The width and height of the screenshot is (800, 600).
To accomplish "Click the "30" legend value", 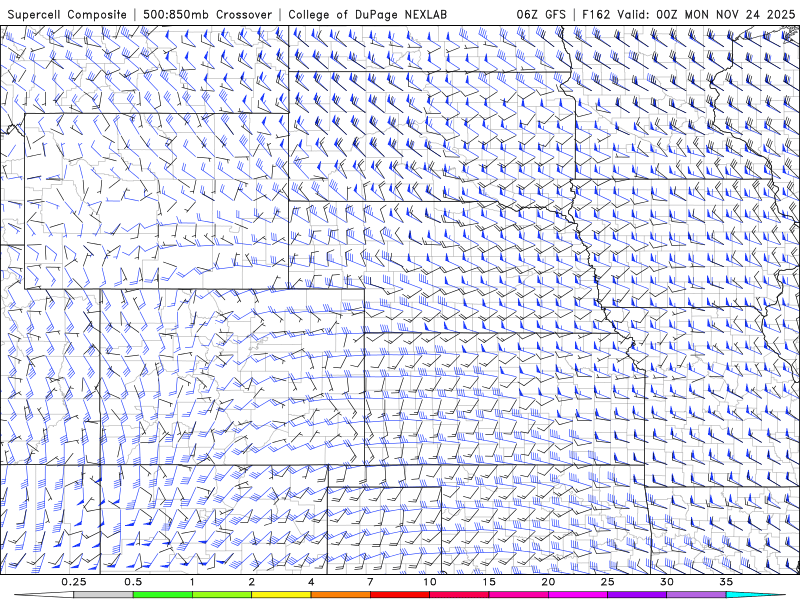I will click(666, 582).
